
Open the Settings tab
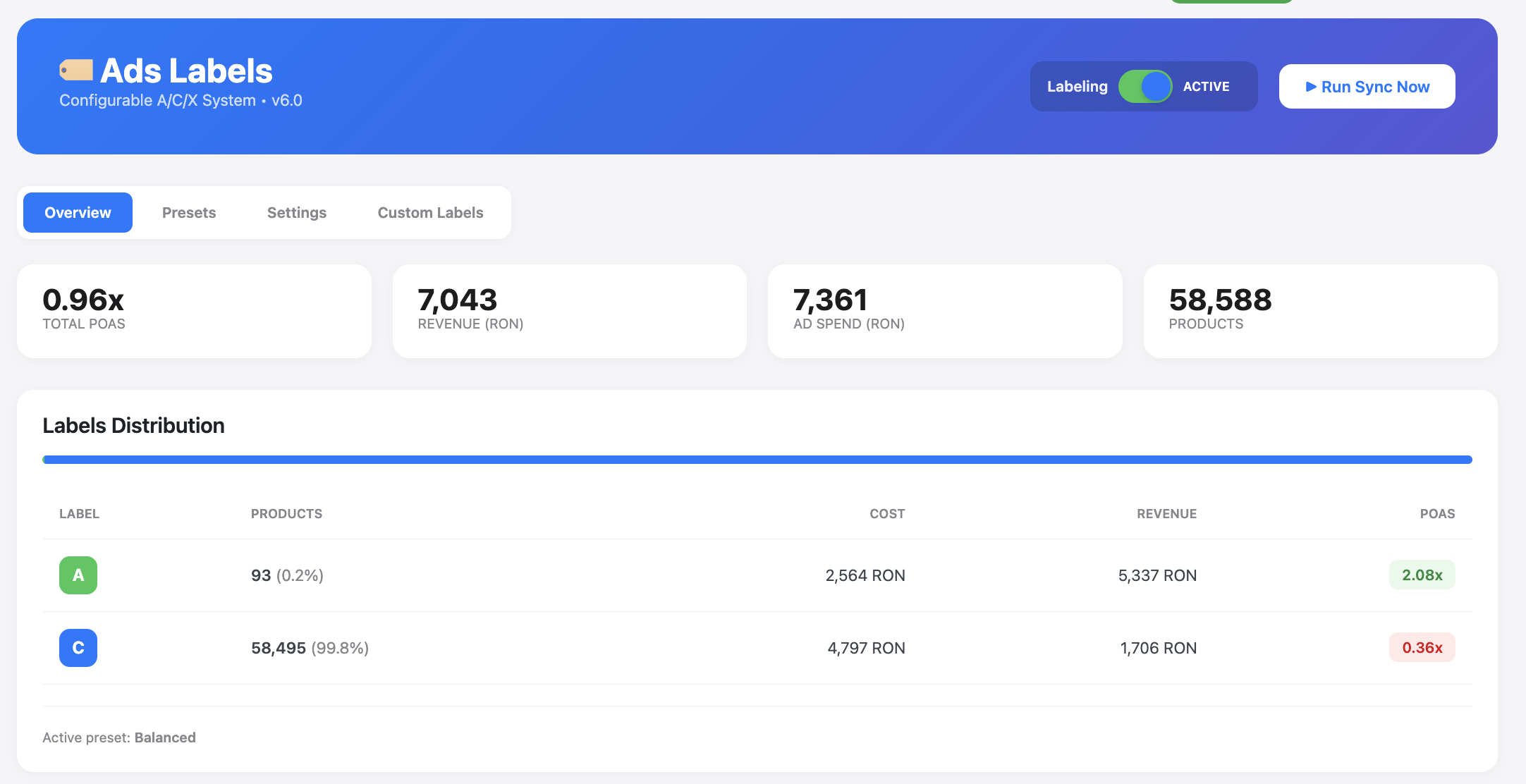click(296, 212)
